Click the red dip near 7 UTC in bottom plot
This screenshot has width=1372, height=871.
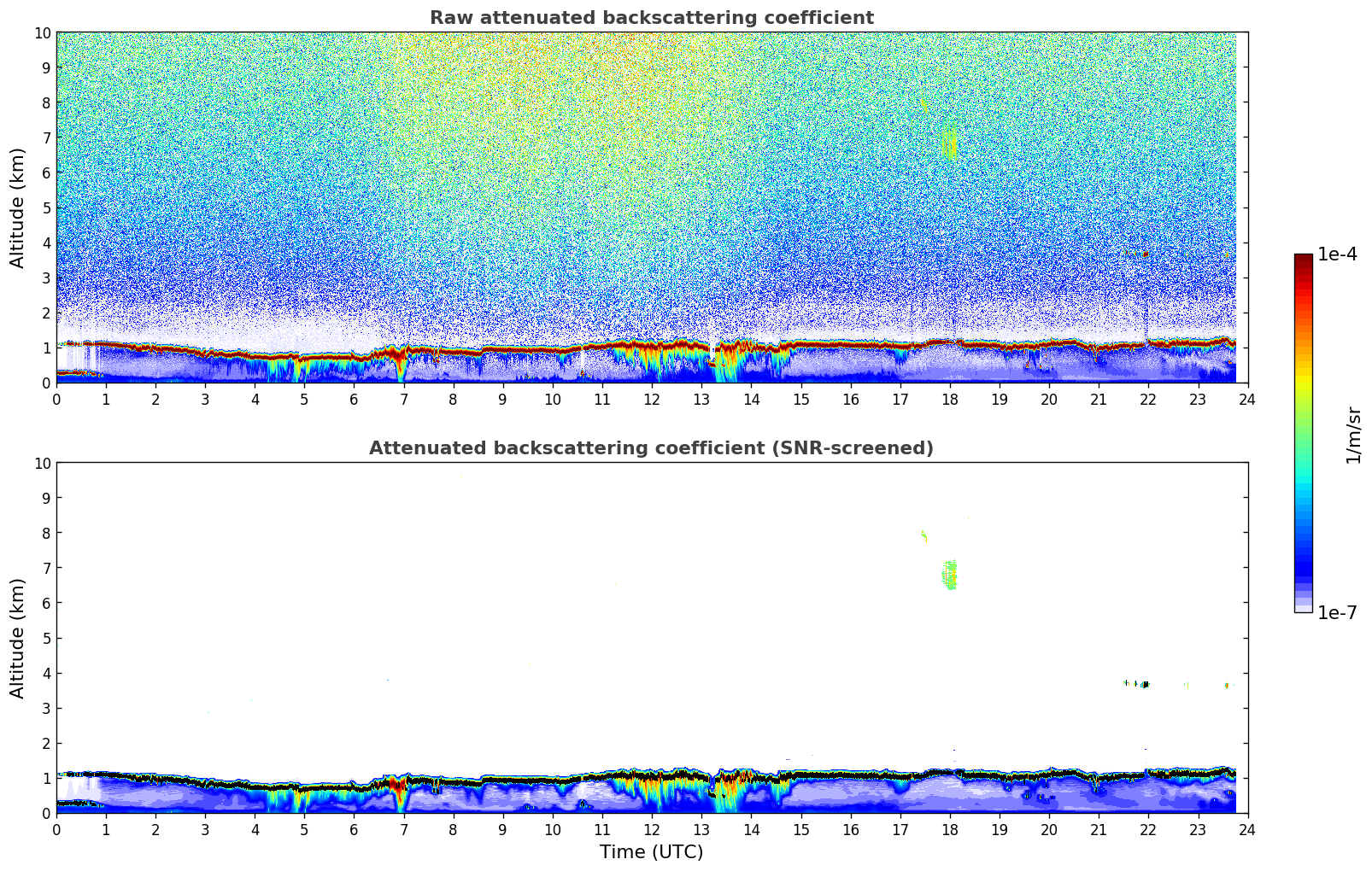click(397, 792)
